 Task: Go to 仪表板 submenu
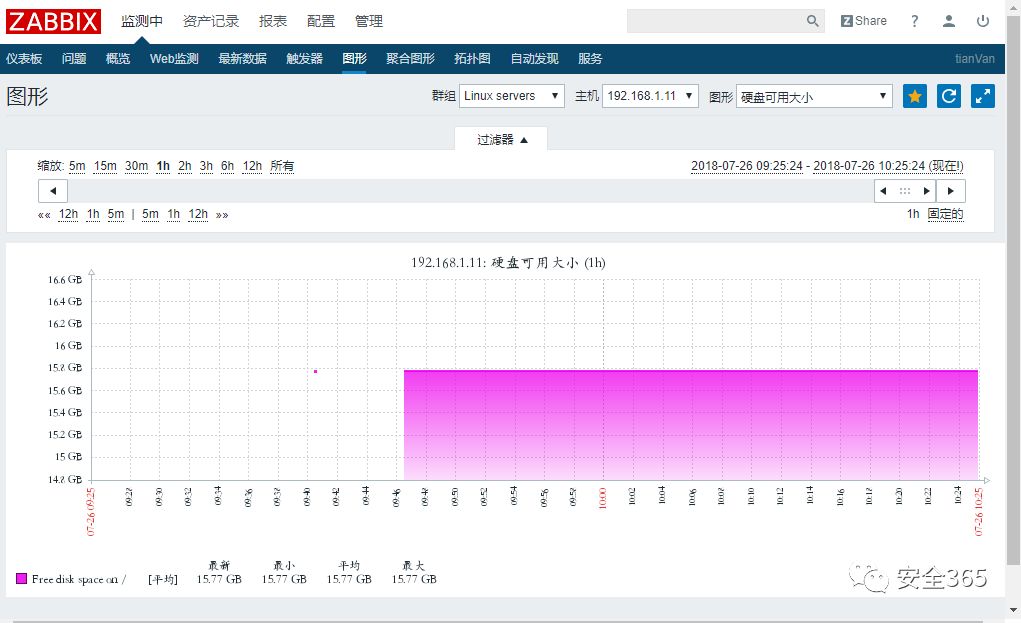tap(24, 59)
